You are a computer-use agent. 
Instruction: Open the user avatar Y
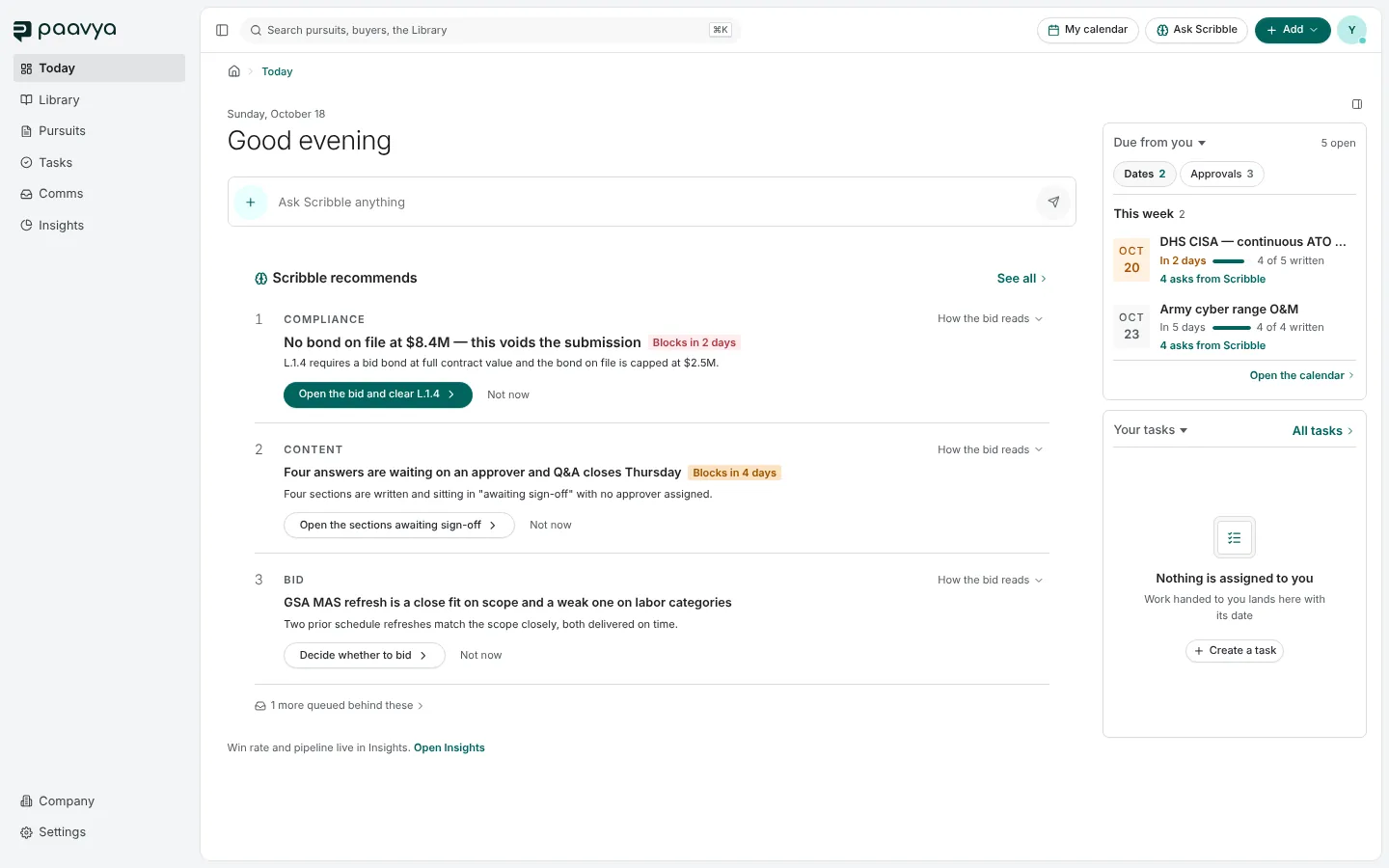pyautogui.click(x=1351, y=30)
